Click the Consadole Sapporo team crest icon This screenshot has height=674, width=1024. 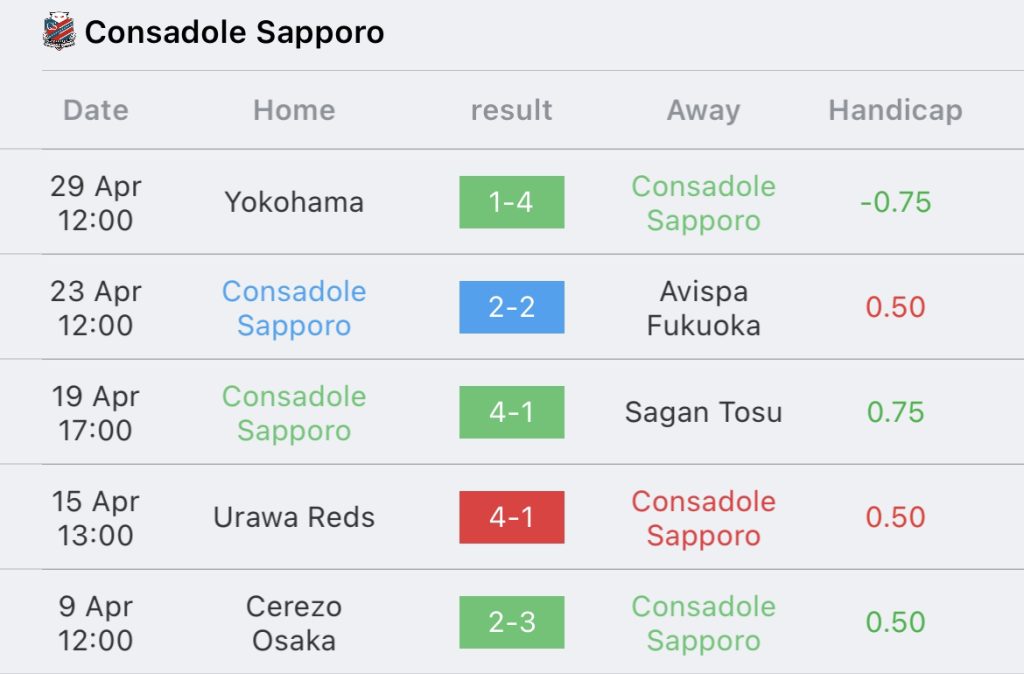coord(59,31)
